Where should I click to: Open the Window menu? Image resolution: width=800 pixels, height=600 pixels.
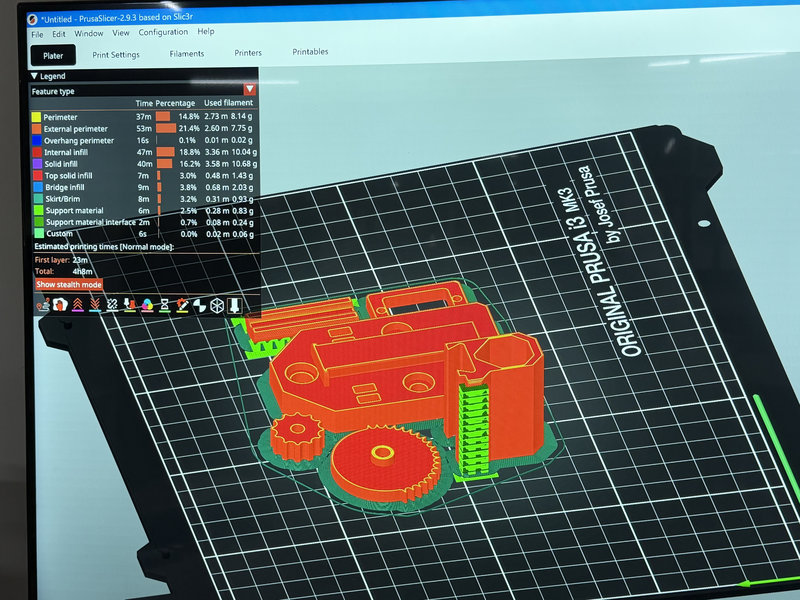89,33
